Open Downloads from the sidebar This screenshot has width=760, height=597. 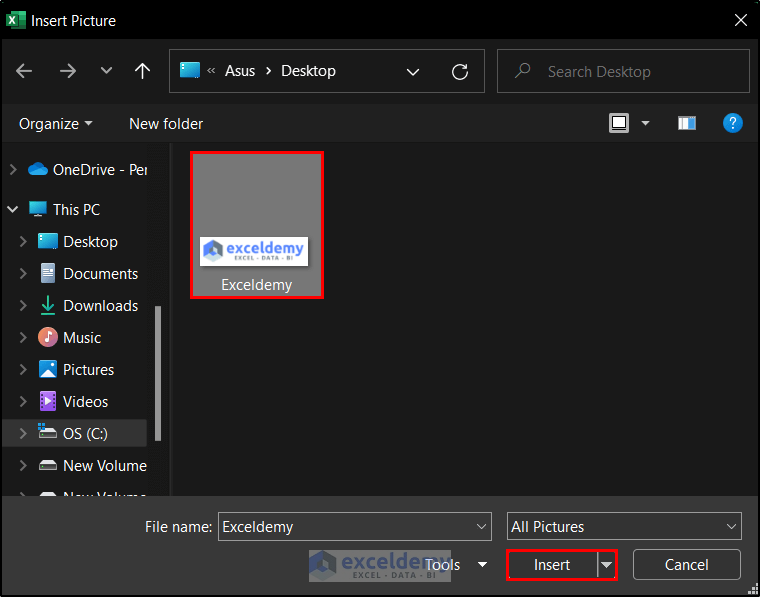click(88, 305)
